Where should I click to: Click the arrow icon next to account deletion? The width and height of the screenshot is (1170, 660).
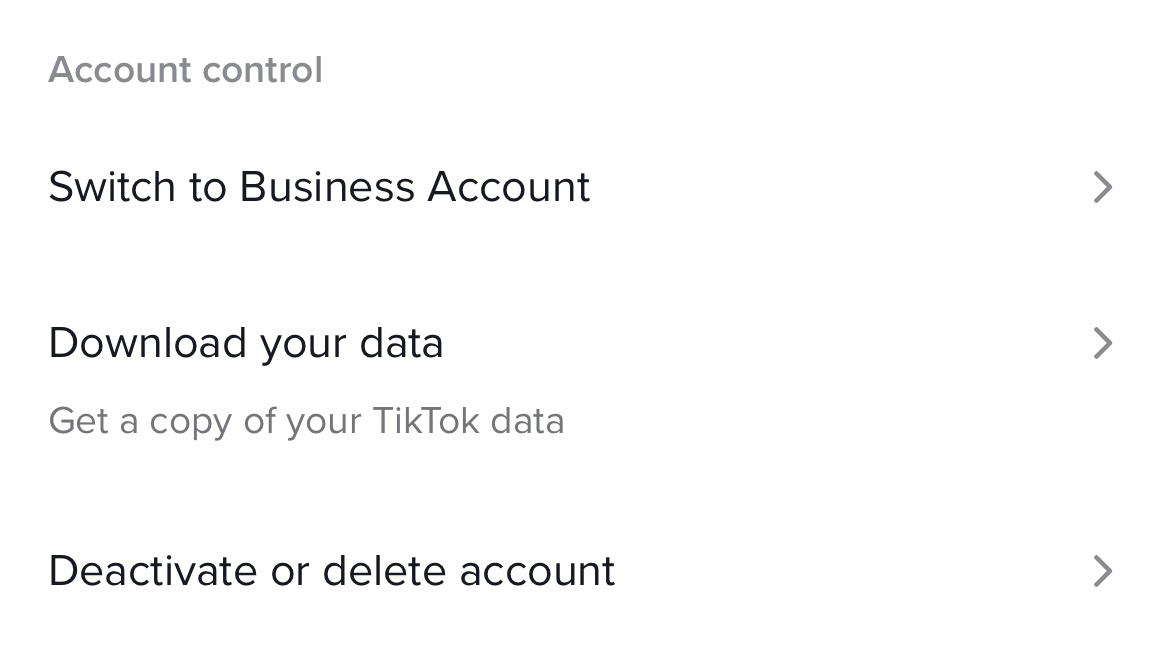click(1103, 571)
